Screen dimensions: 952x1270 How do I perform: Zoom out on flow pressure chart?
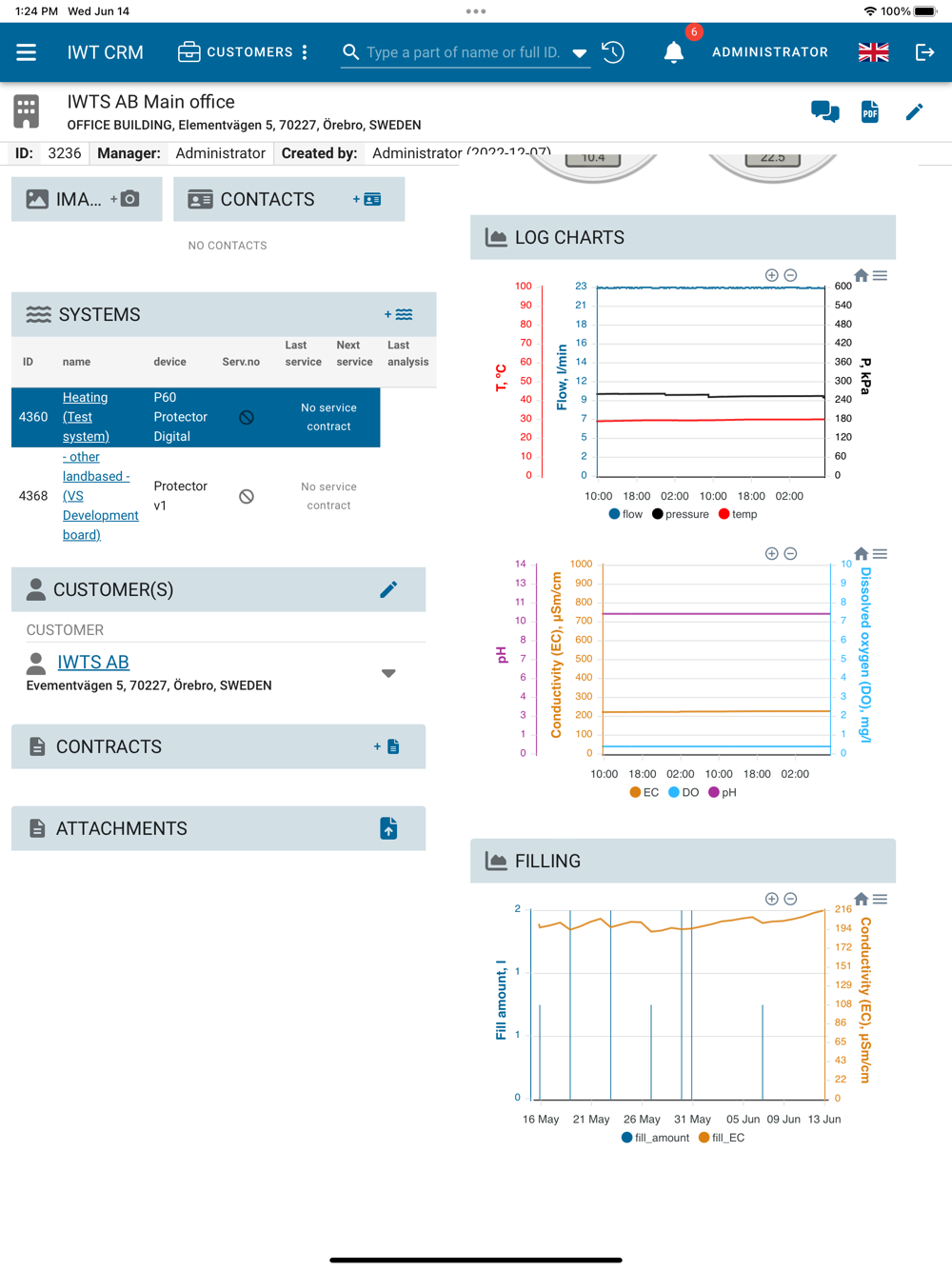790,275
